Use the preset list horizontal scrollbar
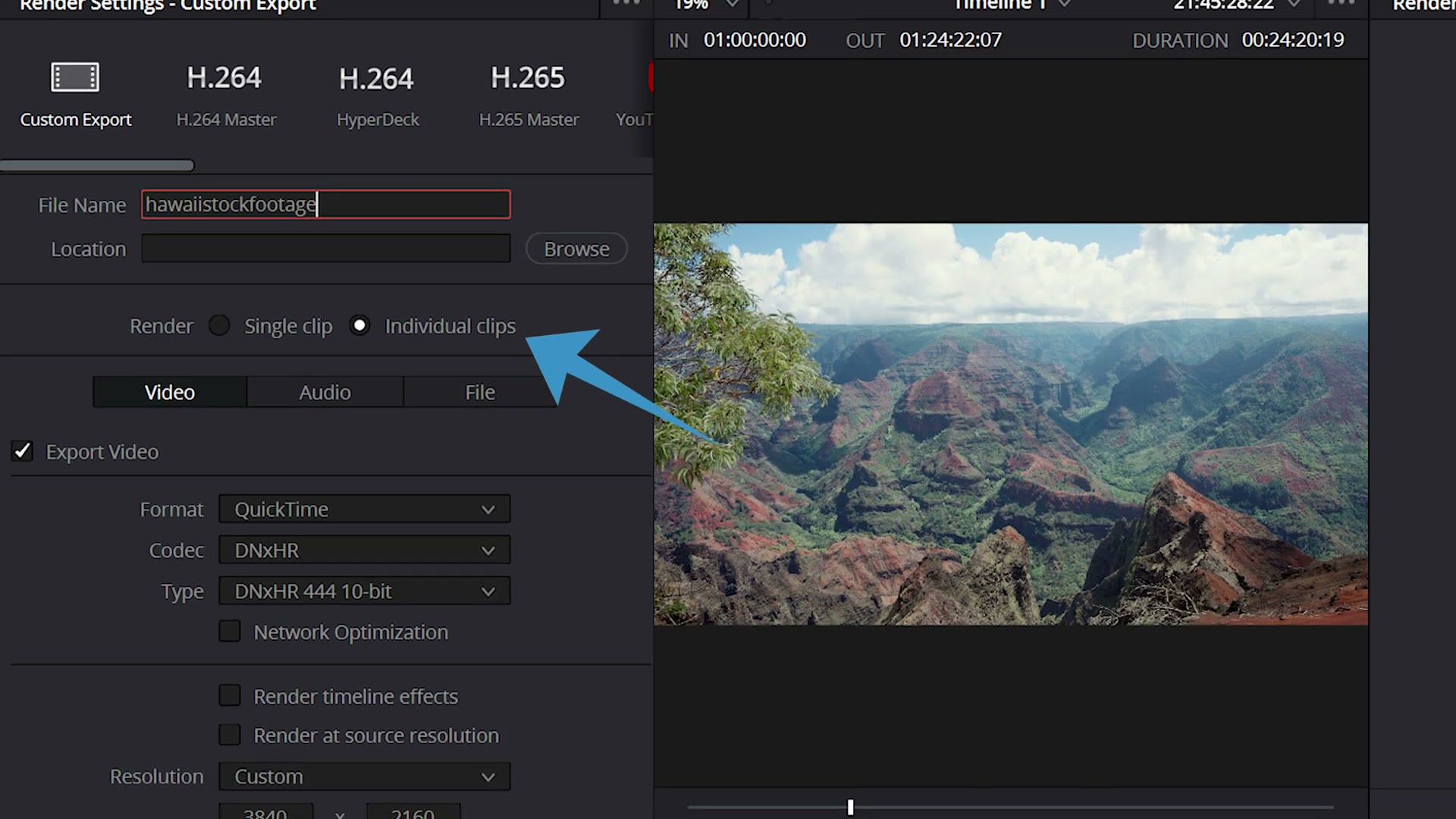 [x=97, y=165]
